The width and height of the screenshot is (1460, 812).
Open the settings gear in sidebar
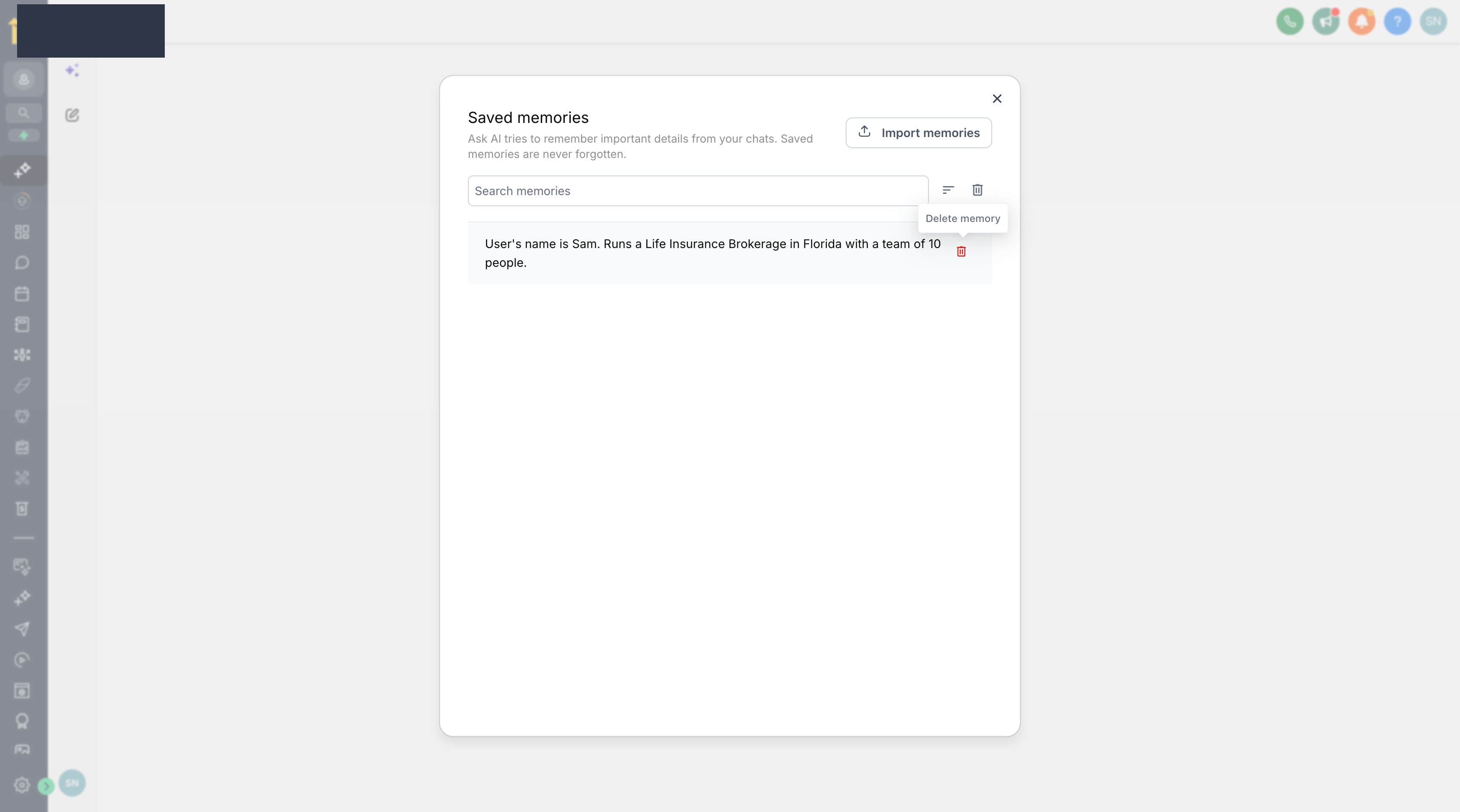tap(21, 785)
